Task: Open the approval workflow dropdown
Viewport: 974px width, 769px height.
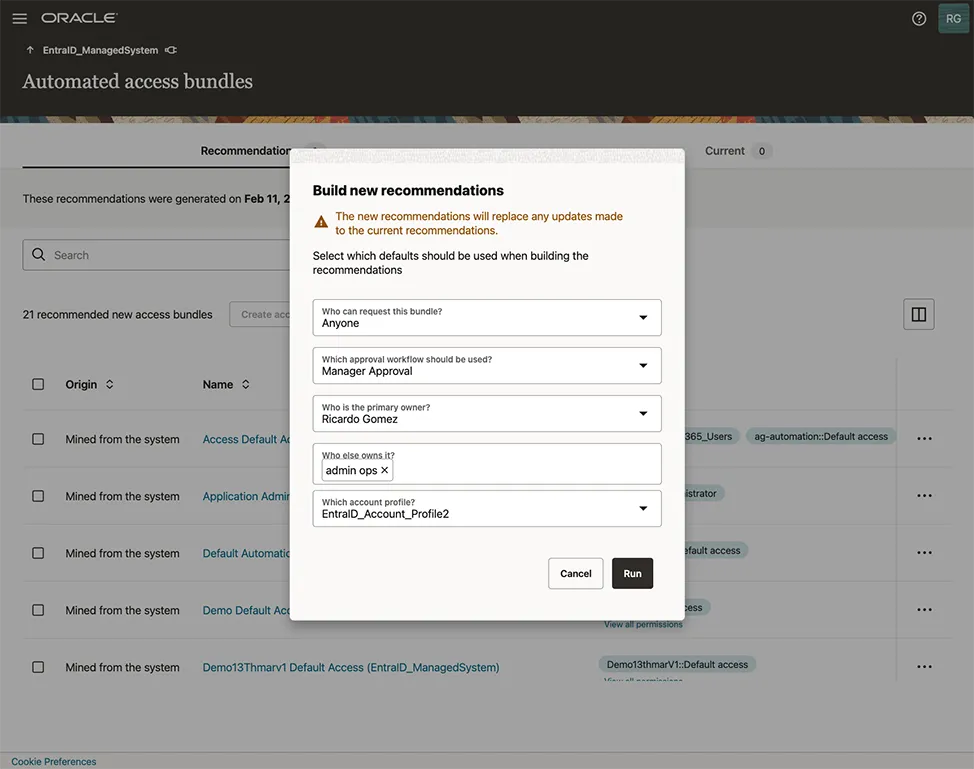Action: [x=643, y=366]
